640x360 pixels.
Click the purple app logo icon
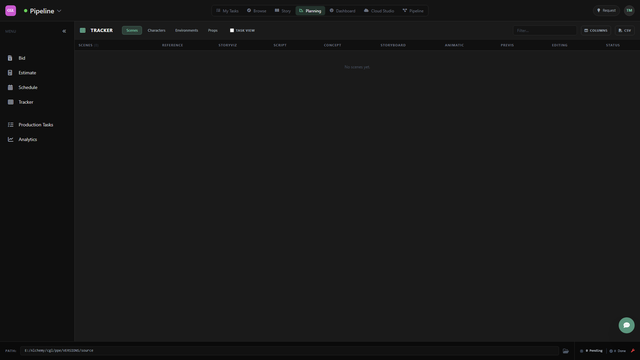coord(11,11)
